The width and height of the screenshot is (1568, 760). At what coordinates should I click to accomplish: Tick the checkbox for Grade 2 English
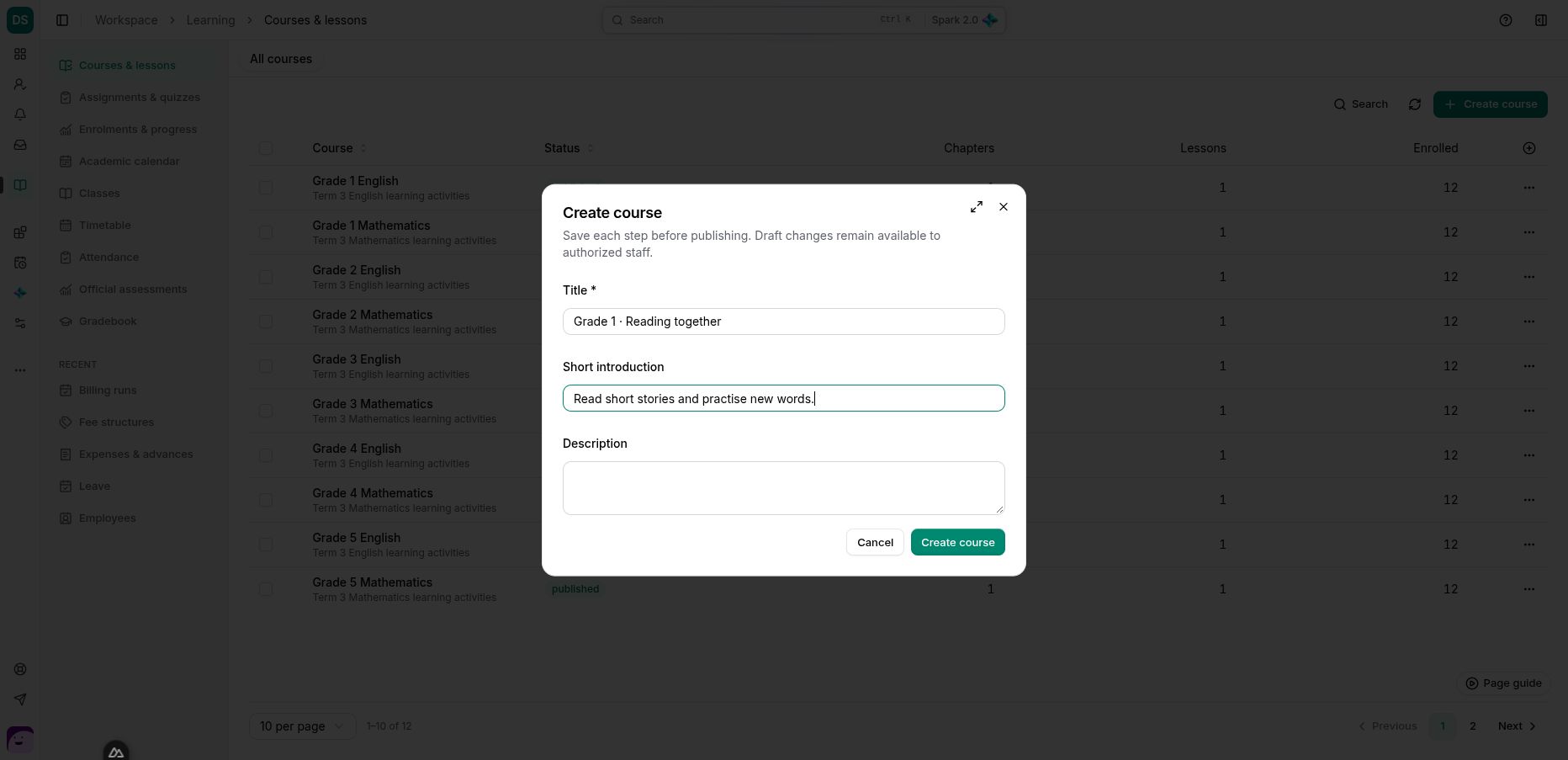point(266,277)
